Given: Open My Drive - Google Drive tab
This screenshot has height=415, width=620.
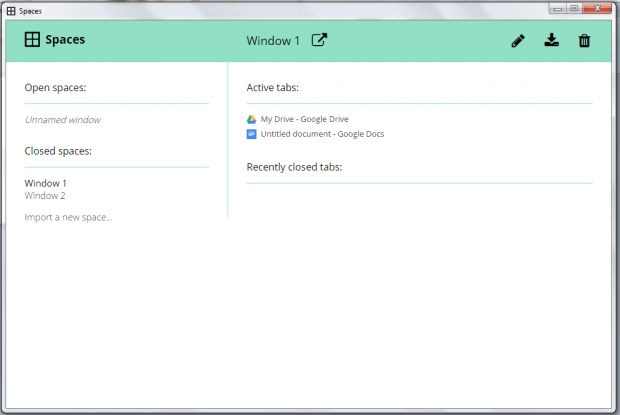Looking at the screenshot, I should tap(304, 119).
